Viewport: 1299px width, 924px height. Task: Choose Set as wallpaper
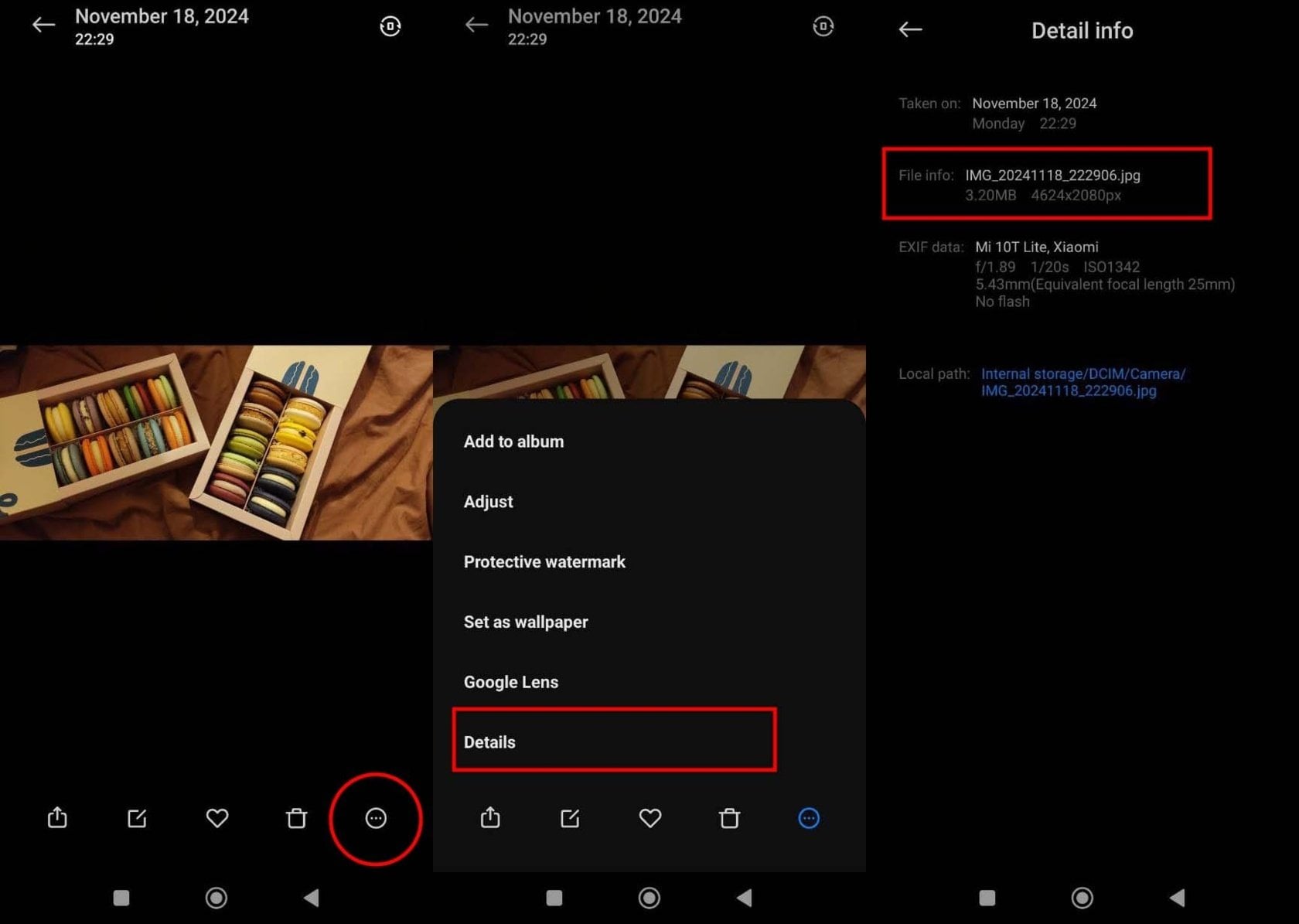click(526, 622)
